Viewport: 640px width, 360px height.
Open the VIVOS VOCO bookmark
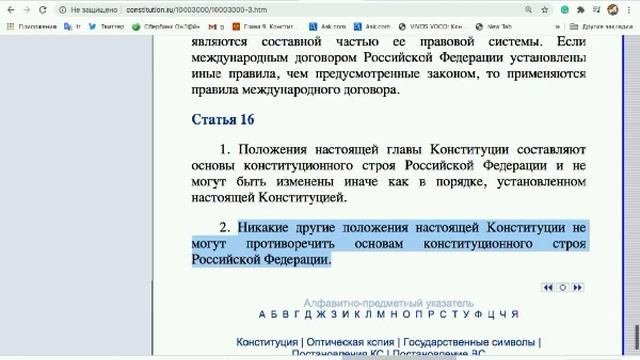[x=431, y=27]
